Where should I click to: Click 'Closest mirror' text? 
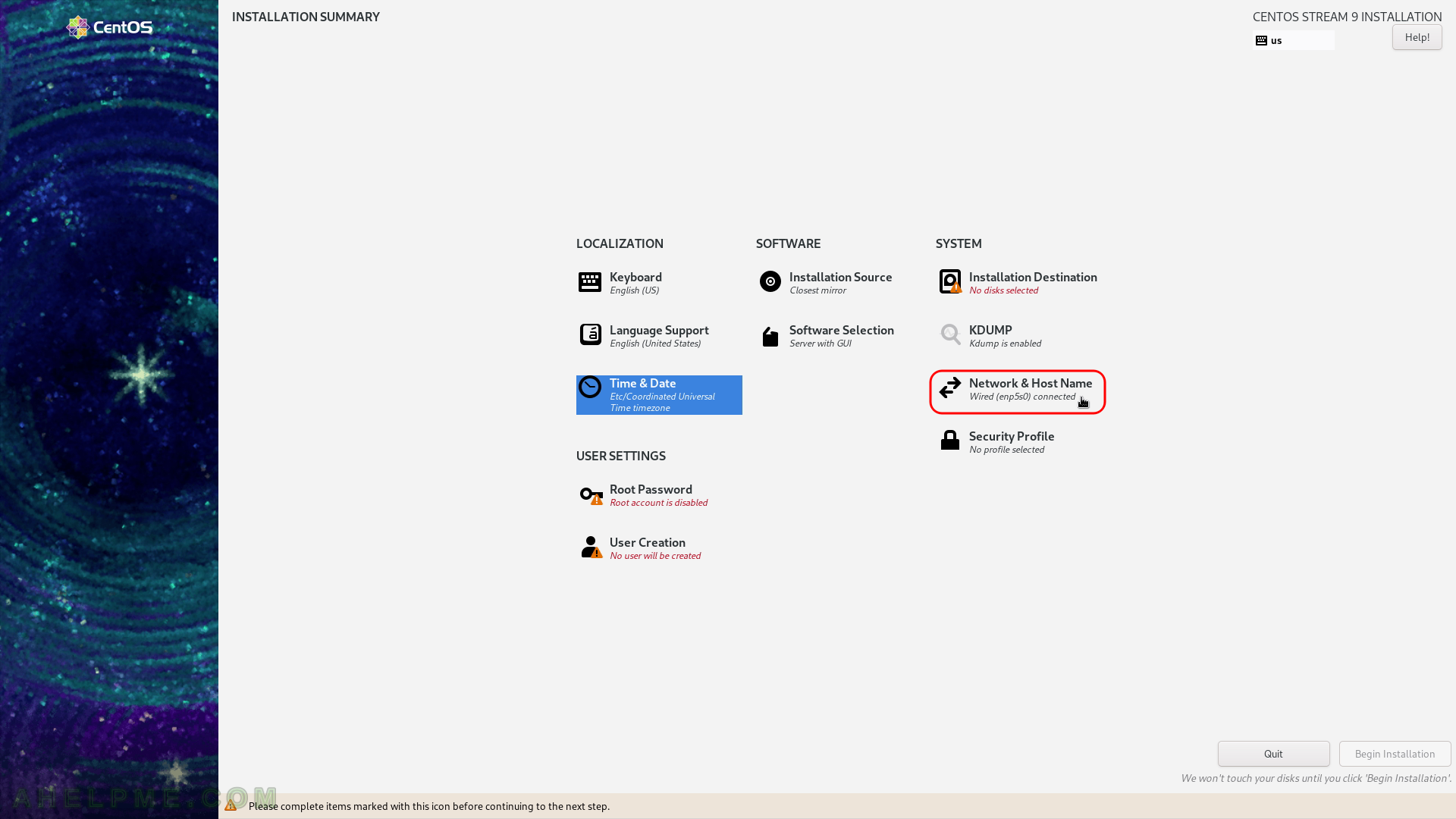817,290
